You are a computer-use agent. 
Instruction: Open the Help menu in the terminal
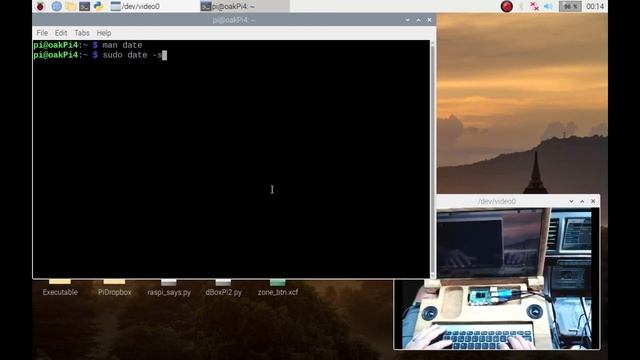pos(104,33)
